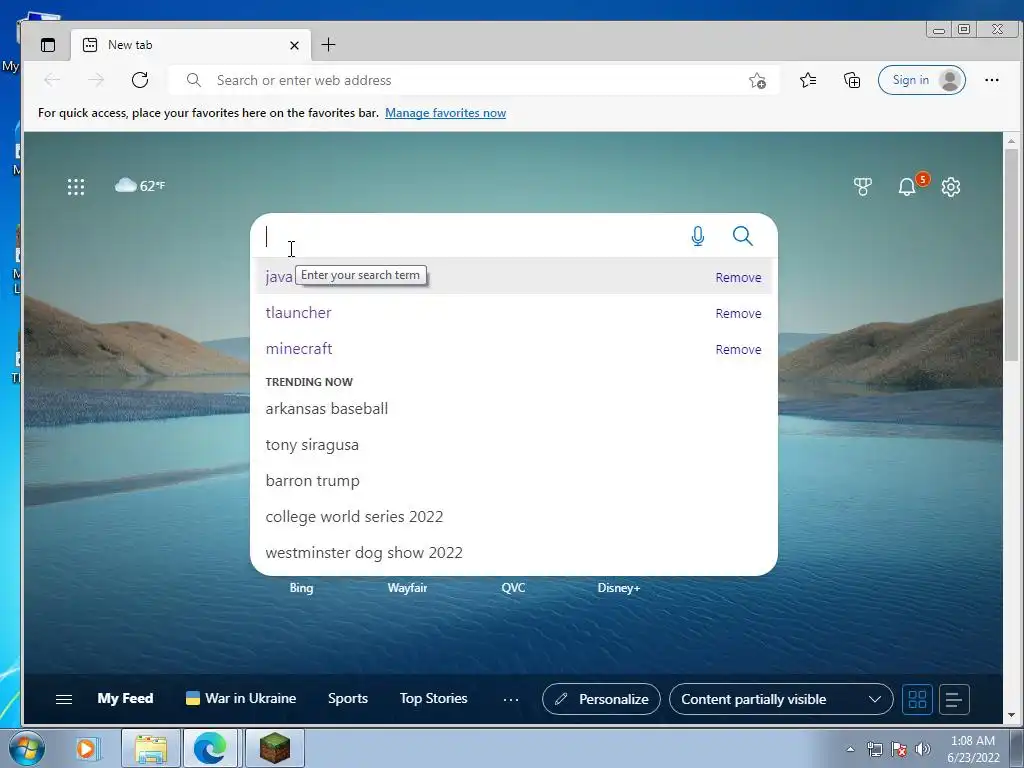Viewport: 1024px width, 768px height.
Task: Open page settings gear icon
Action: [951, 187]
